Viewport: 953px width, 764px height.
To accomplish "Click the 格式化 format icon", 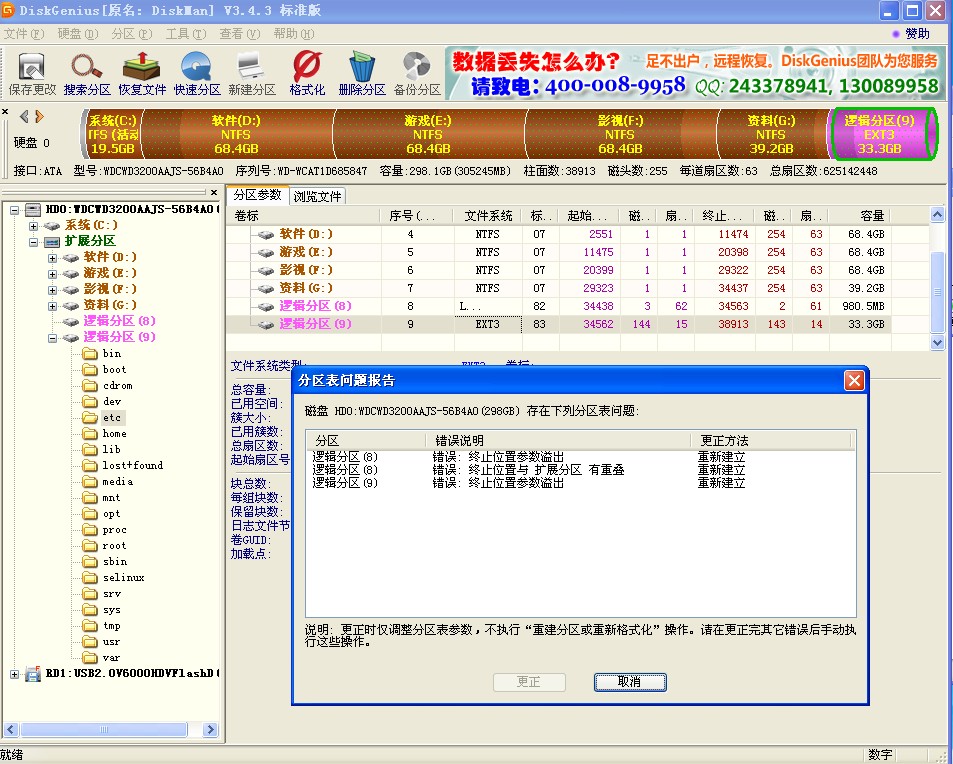I will [307, 74].
